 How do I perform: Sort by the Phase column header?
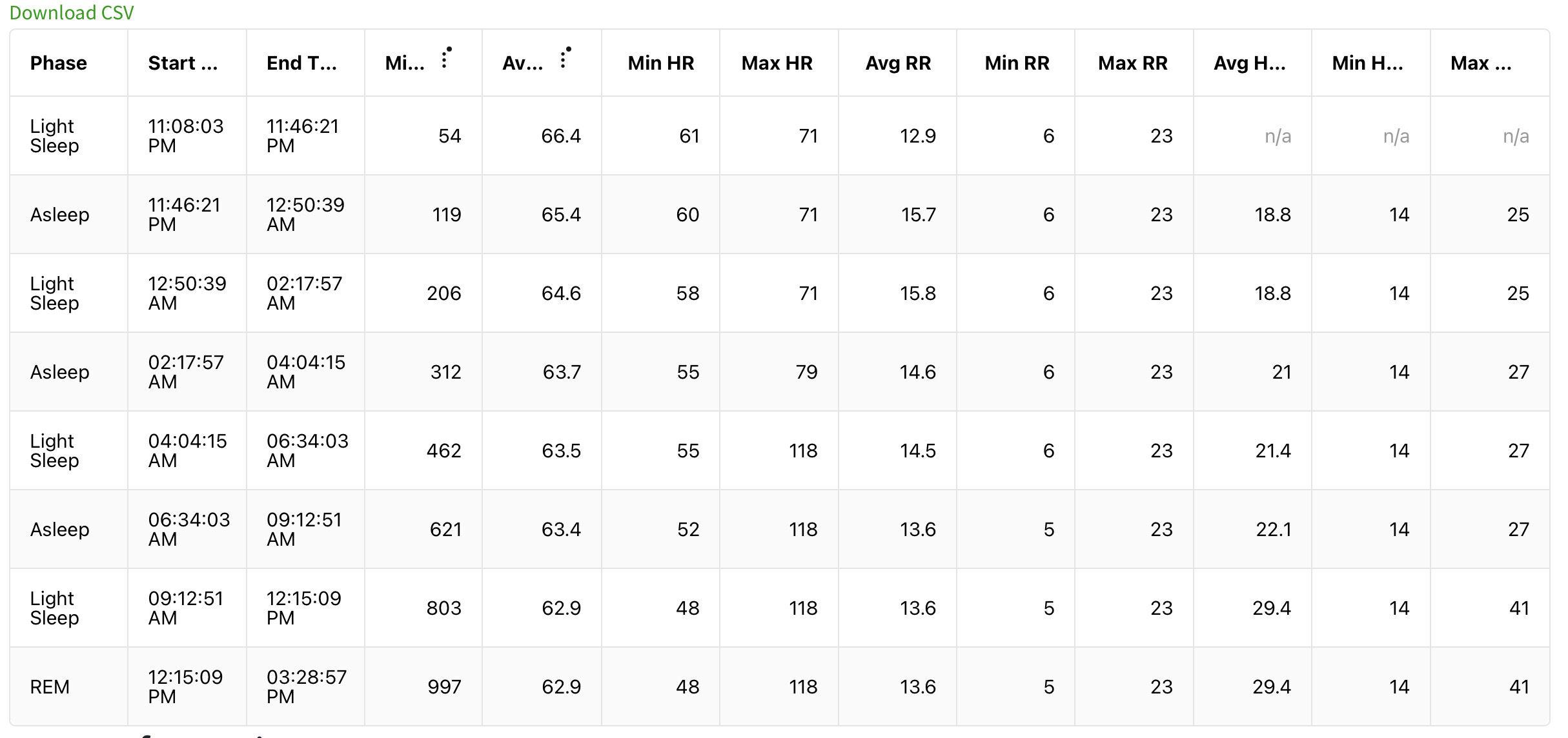click(59, 63)
